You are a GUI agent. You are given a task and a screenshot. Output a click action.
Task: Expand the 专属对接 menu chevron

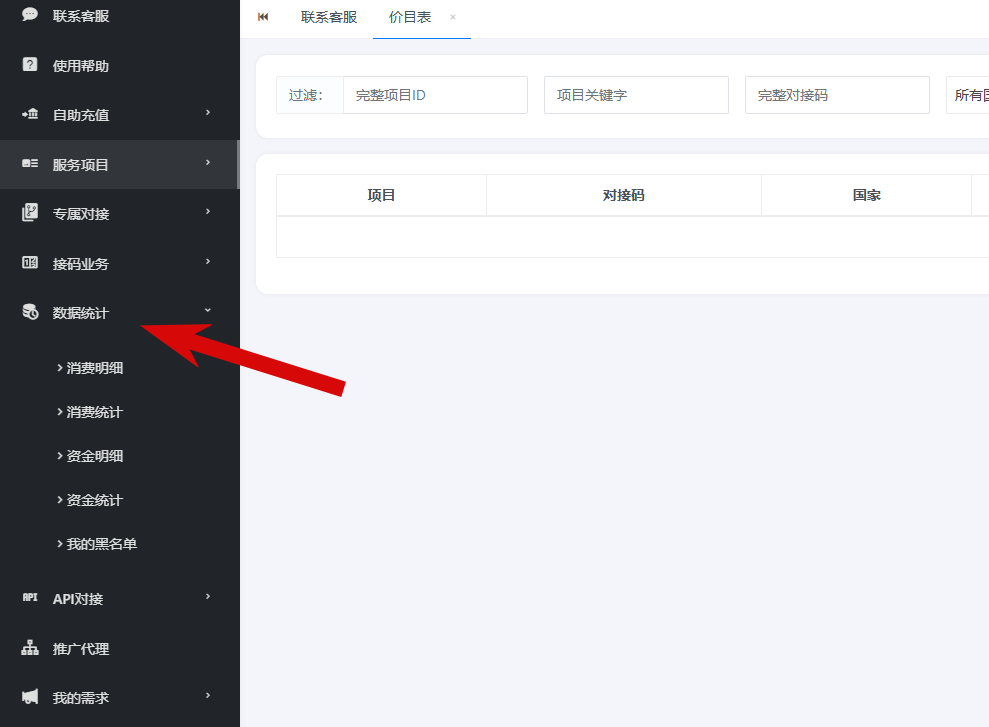[208, 212]
